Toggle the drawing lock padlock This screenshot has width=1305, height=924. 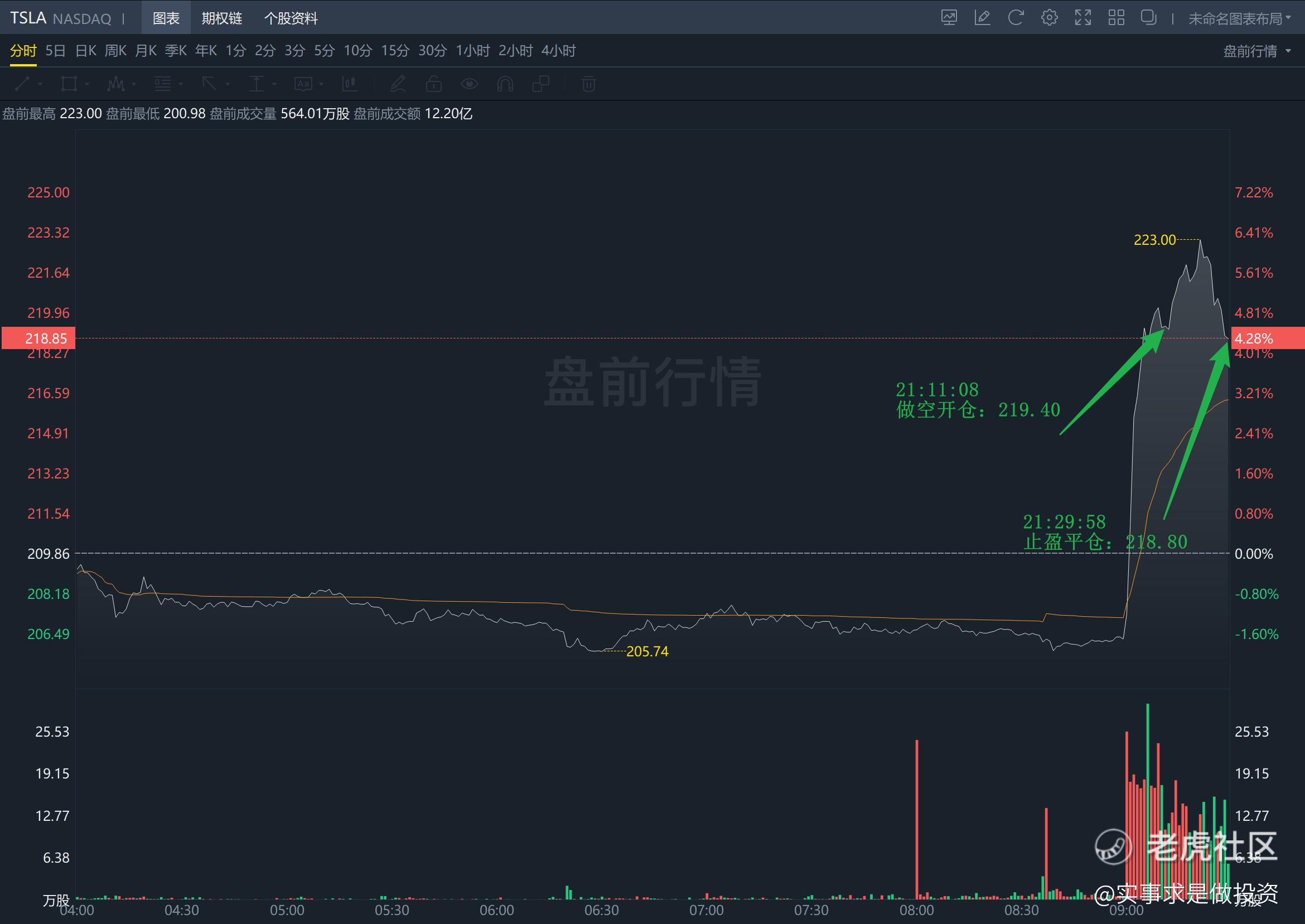(x=433, y=84)
